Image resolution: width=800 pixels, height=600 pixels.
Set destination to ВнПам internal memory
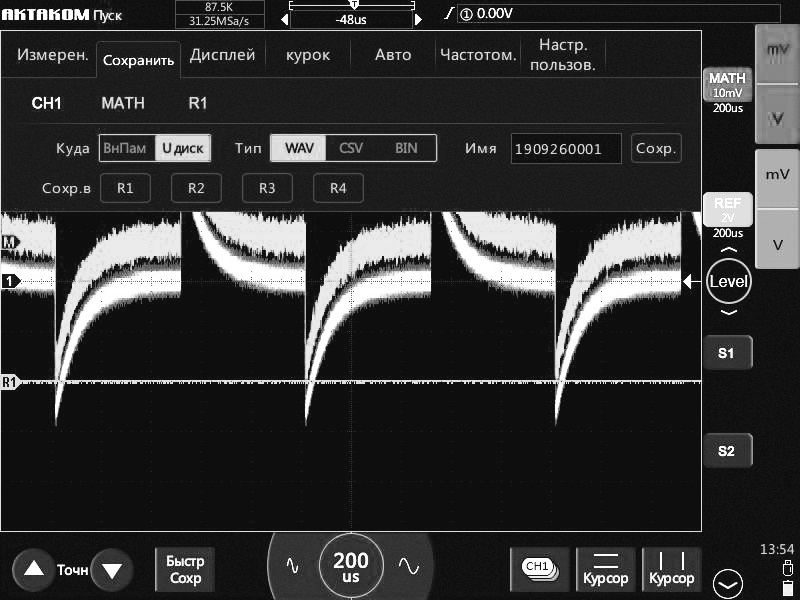point(127,148)
